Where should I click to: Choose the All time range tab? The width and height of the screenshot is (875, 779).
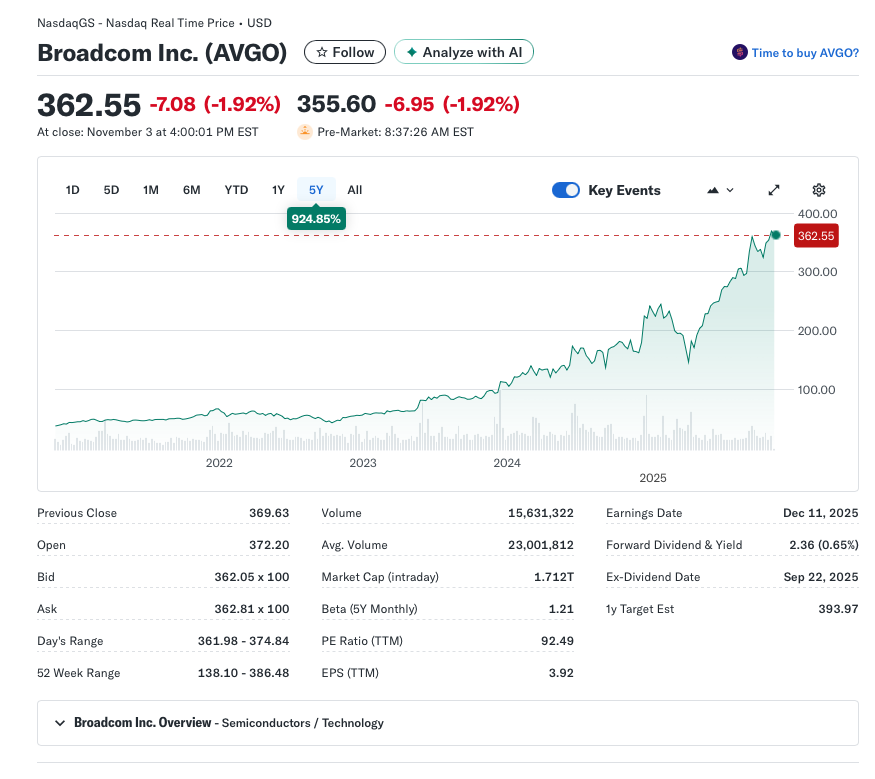[355, 190]
